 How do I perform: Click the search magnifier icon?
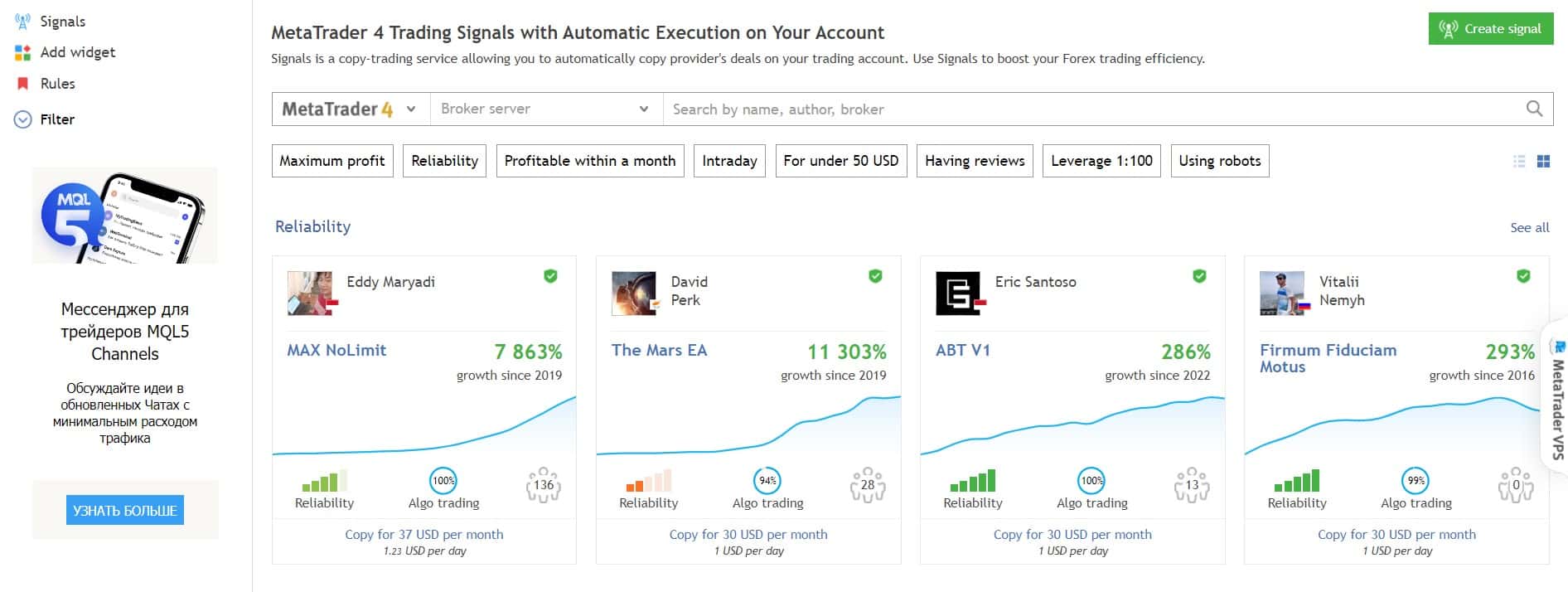point(1534,109)
